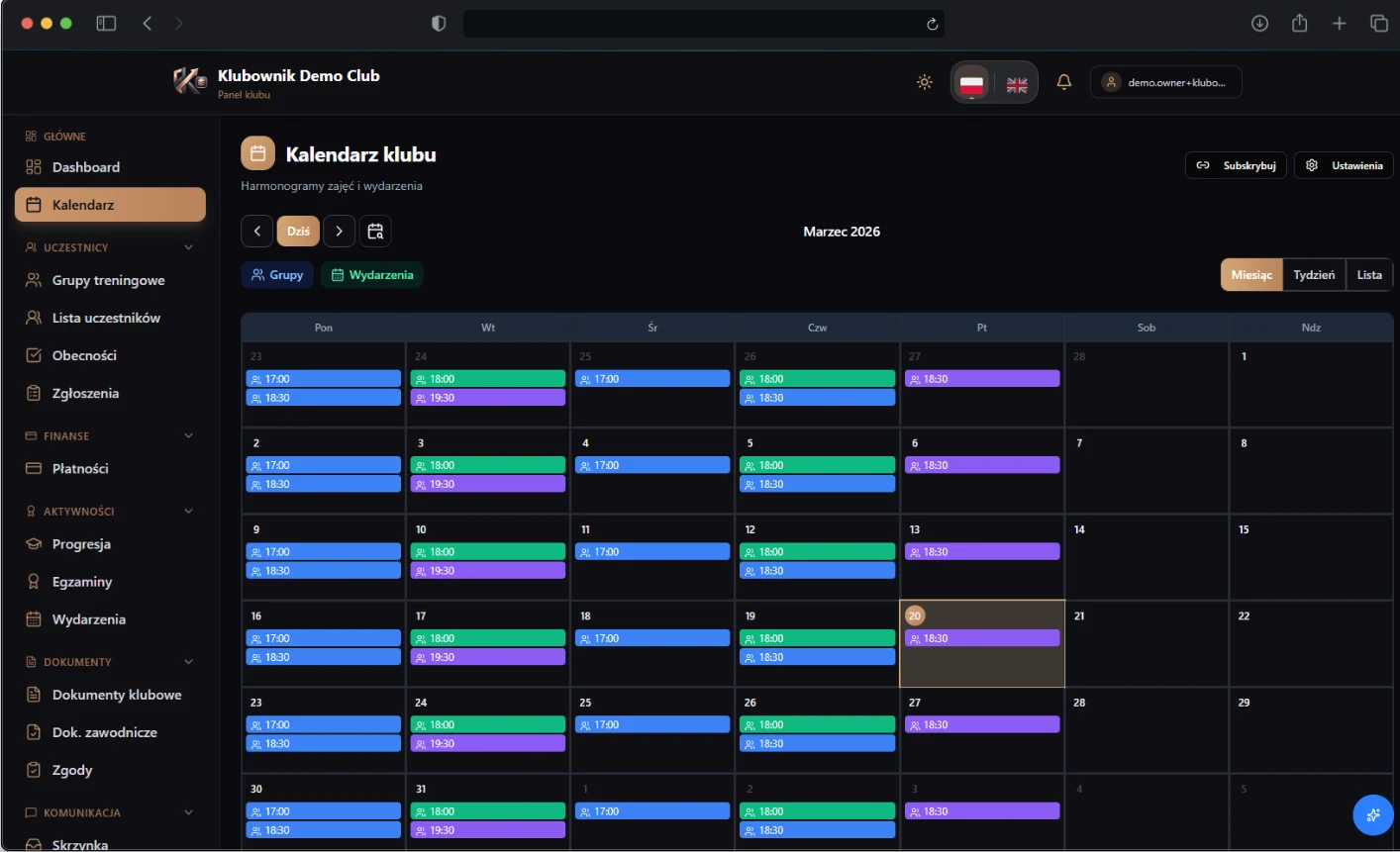Viewport: 1400px width, 852px height.
Task: Switch language to English flag
Action: [x=1017, y=84]
